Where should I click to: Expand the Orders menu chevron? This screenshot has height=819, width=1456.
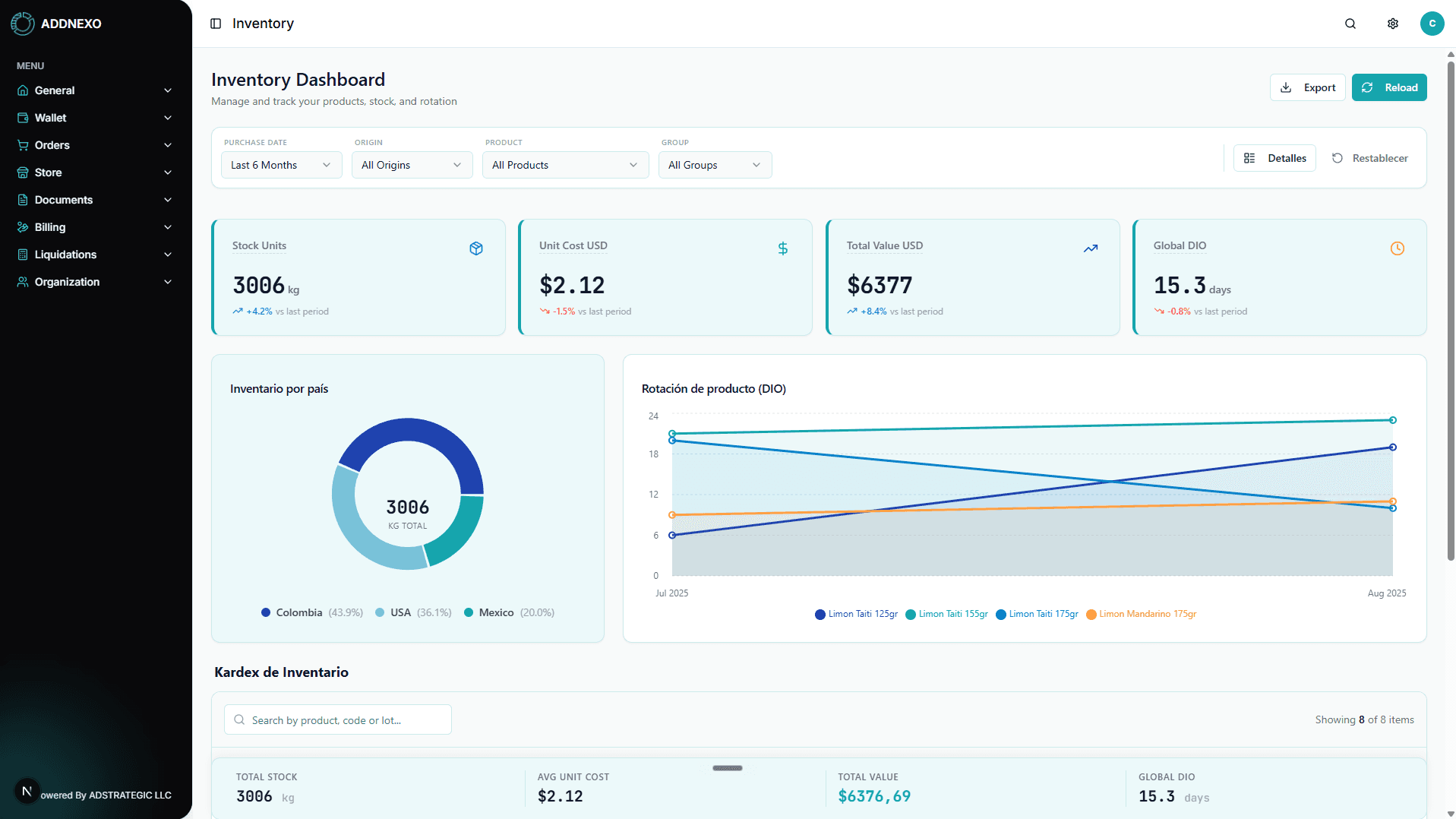[x=168, y=145]
